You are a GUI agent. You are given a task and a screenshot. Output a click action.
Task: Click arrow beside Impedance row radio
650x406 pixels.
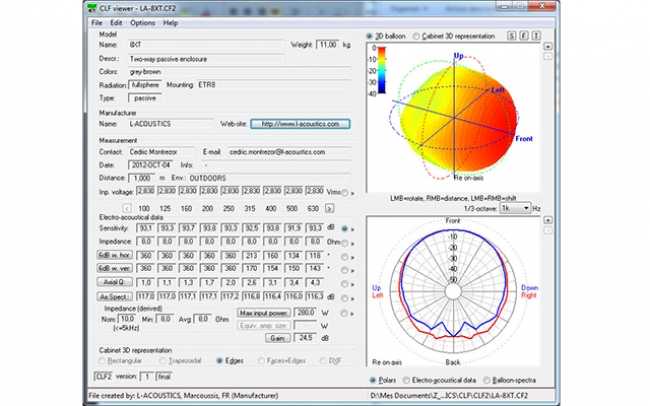tap(353, 243)
